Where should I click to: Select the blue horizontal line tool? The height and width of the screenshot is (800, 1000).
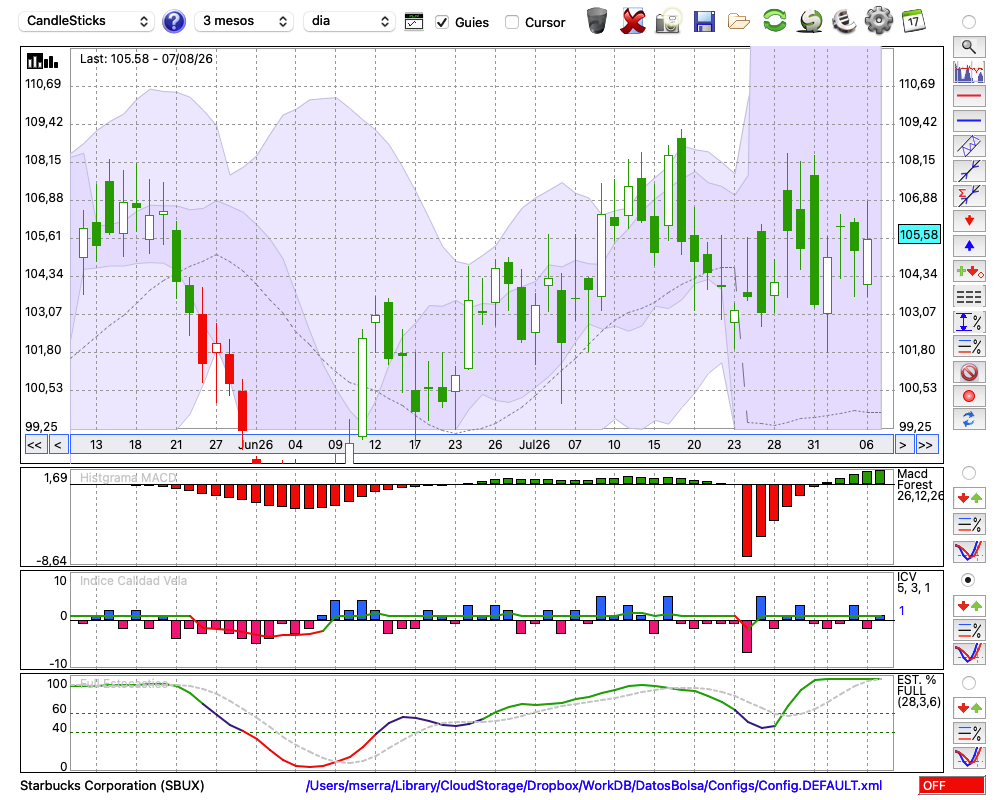[x=969, y=121]
